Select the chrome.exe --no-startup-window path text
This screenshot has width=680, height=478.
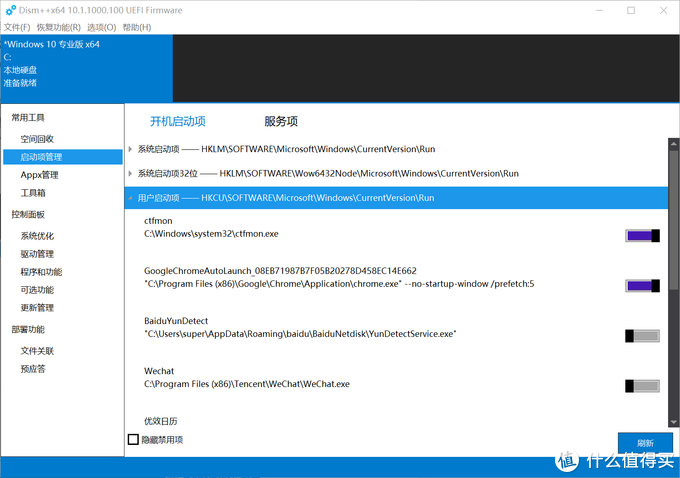point(339,284)
